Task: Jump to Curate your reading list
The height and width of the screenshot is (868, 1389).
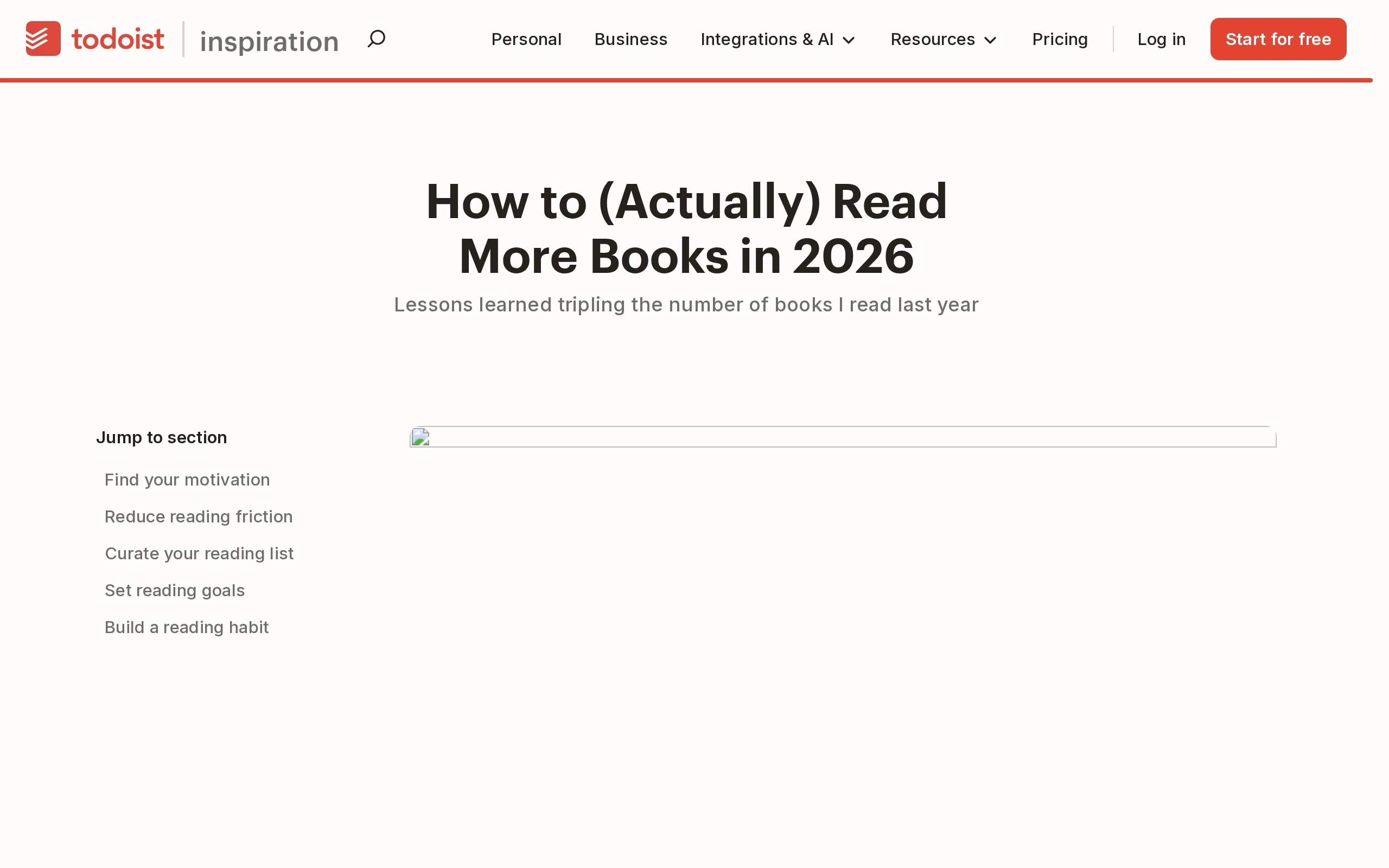Action: 199,553
